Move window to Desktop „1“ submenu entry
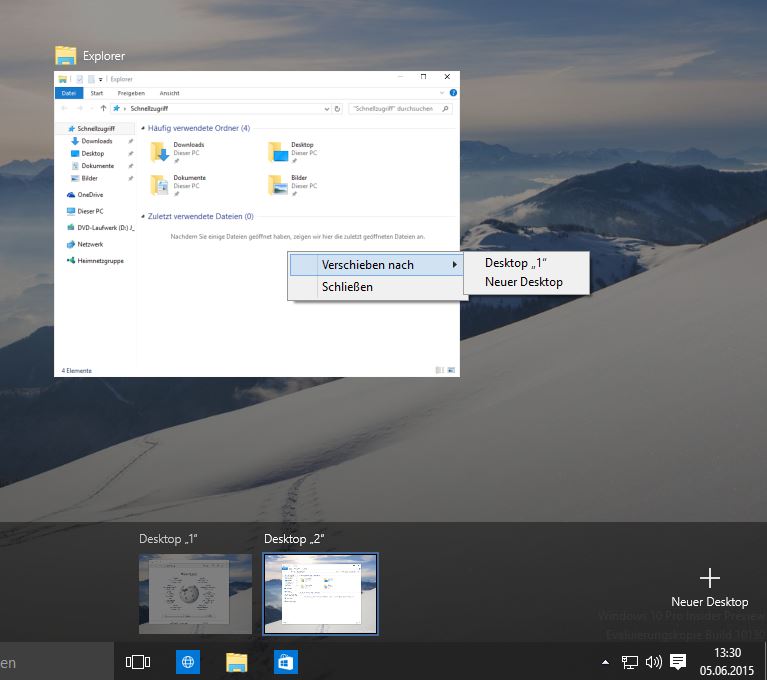 (516, 263)
